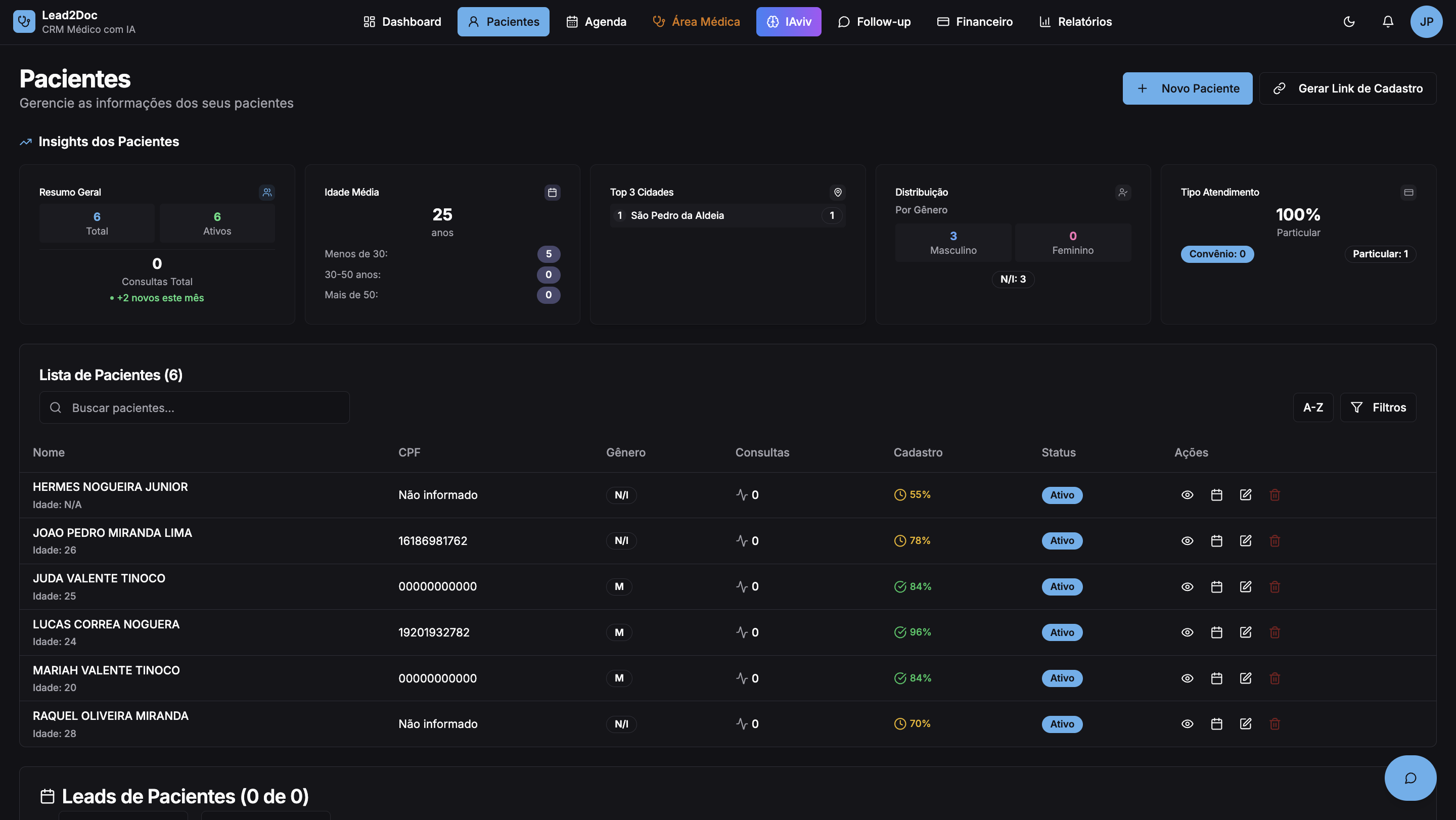This screenshot has width=1456, height=820.
Task: Delete Mariah Valente Tinoco patient
Action: [1275, 678]
